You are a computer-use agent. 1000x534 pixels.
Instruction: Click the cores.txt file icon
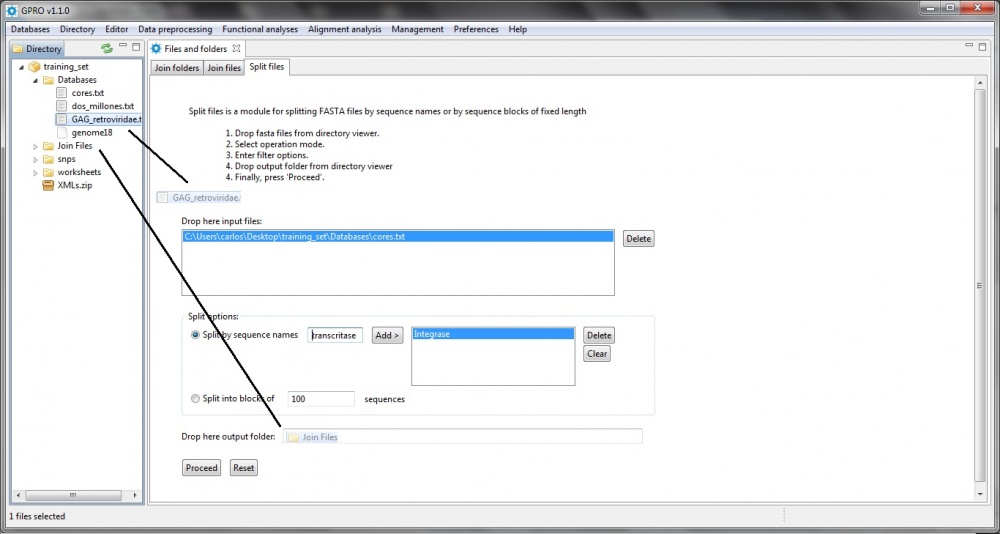pos(62,93)
